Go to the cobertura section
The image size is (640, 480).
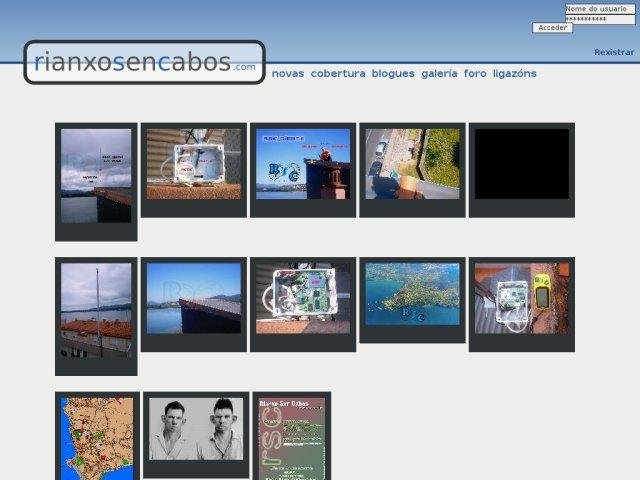coord(338,73)
